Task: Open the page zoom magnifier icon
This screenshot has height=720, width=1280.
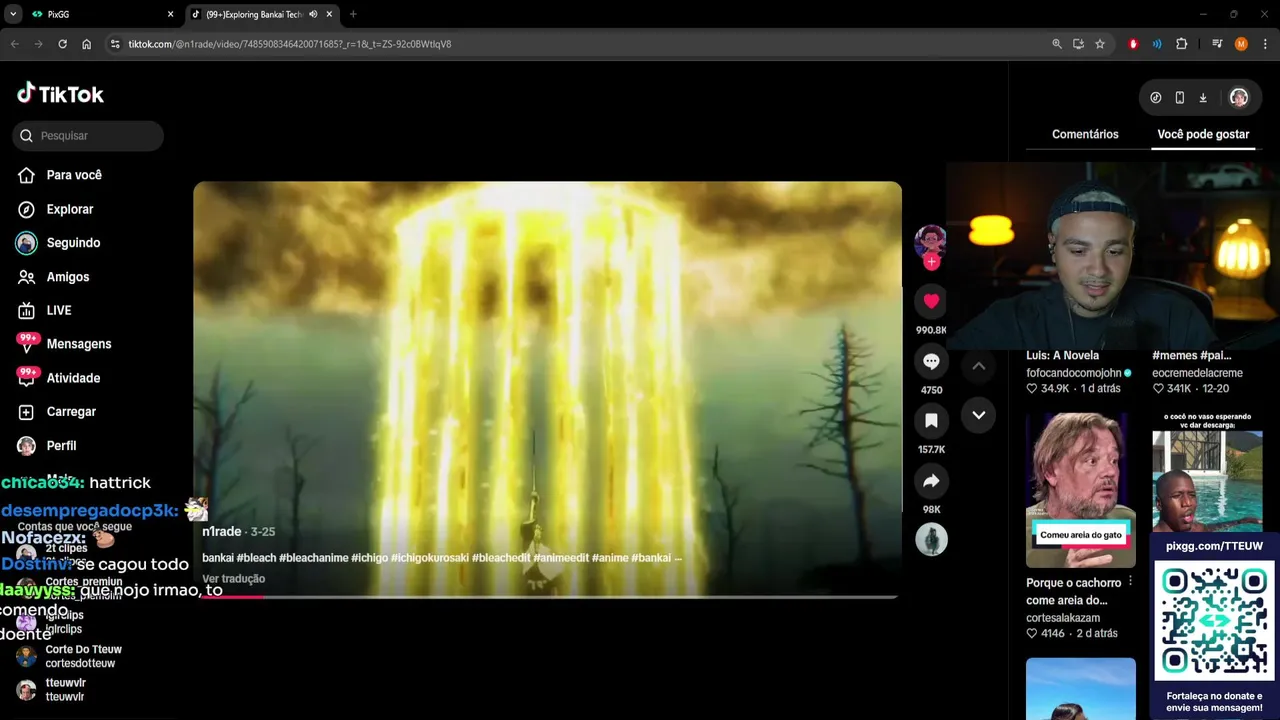Action: pos(1057,44)
